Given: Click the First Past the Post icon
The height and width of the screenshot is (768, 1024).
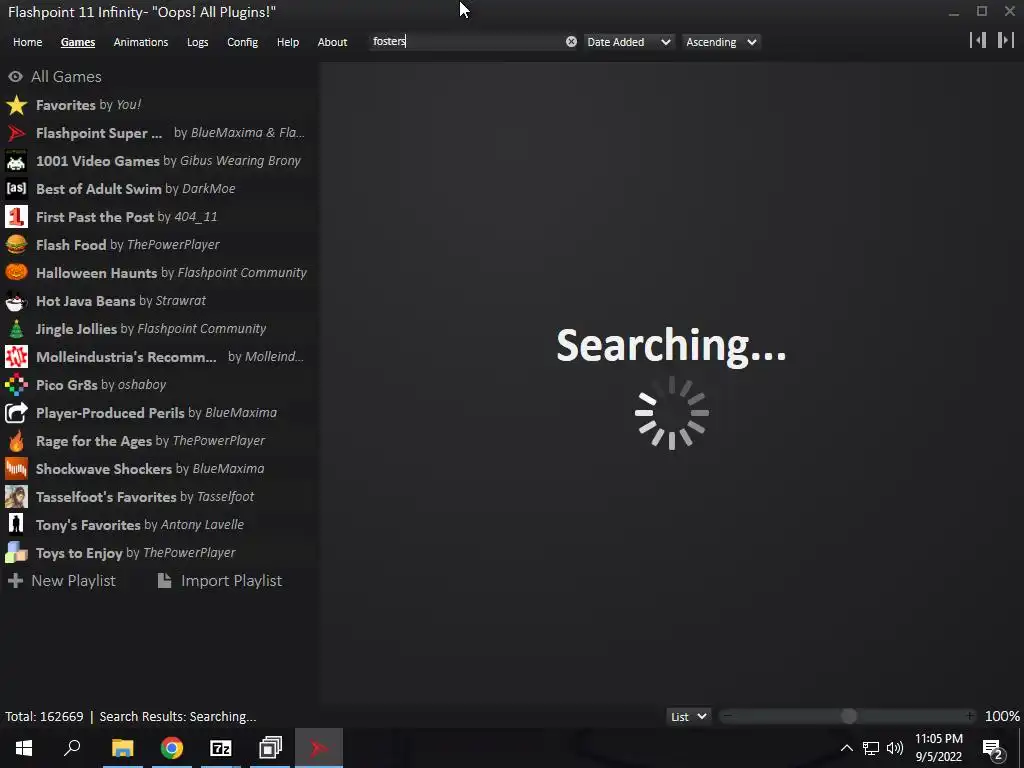Looking at the screenshot, I should tap(16, 217).
